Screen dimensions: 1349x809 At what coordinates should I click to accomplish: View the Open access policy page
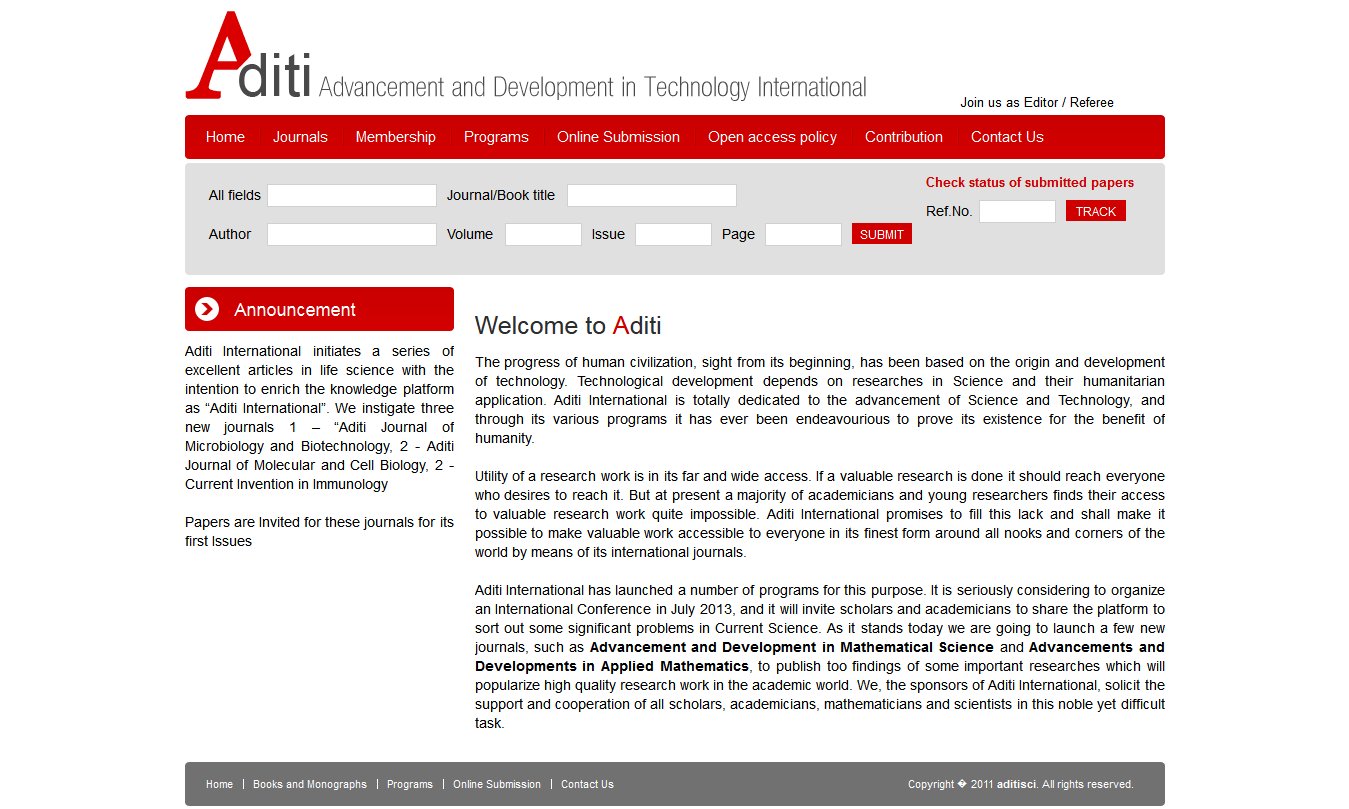coord(772,137)
